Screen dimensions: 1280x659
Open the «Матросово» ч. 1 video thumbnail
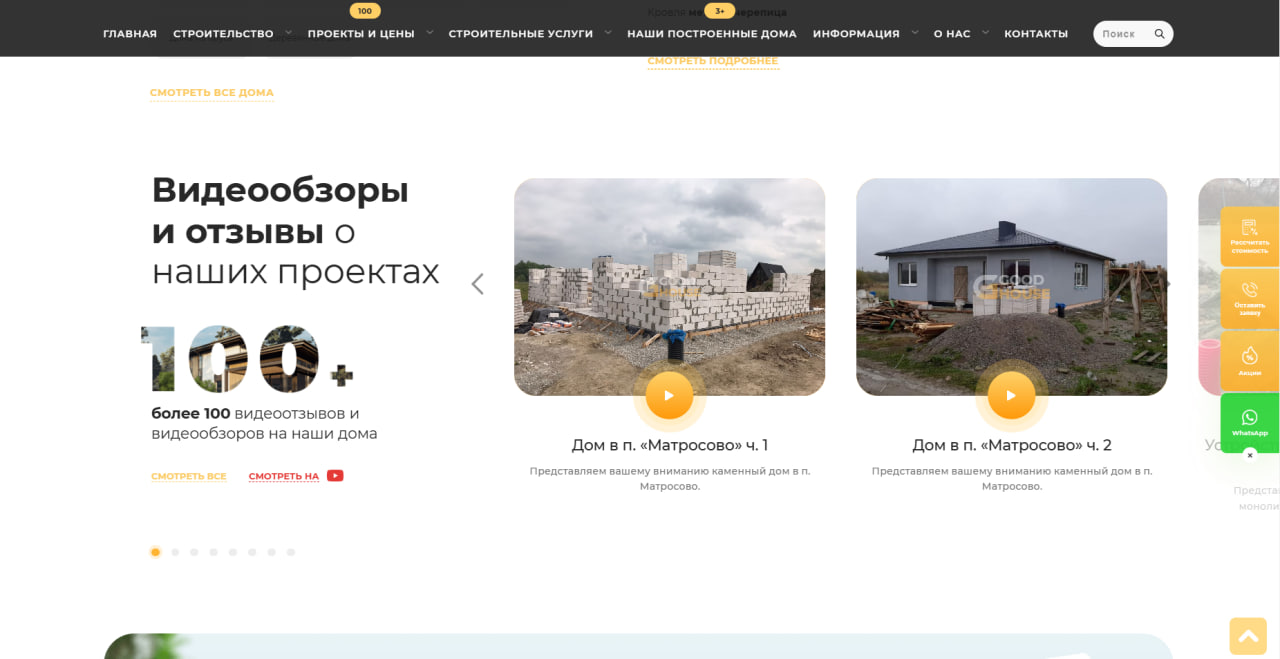point(670,287)
